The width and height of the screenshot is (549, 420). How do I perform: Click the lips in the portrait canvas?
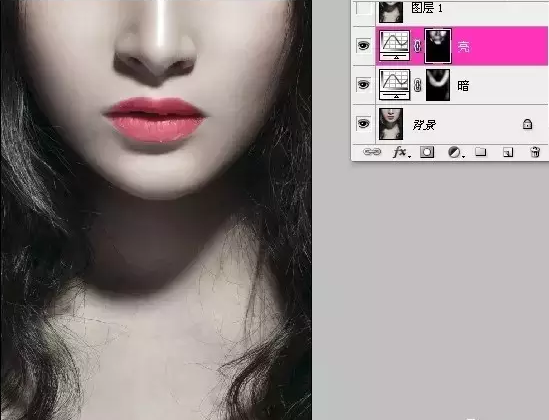click(154, 121)
